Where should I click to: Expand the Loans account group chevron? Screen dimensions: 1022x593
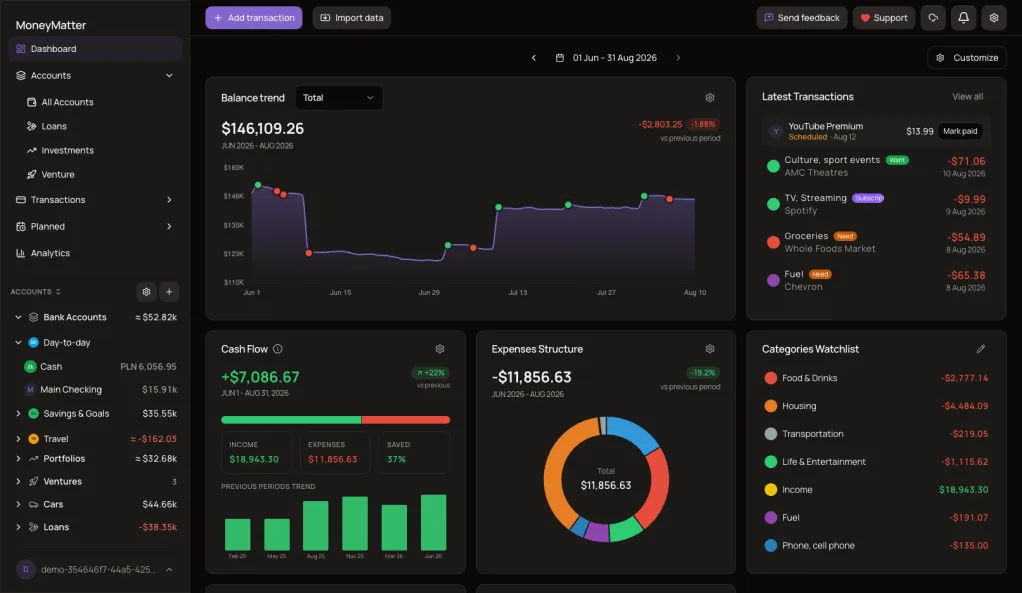click(x=18, y=527)
